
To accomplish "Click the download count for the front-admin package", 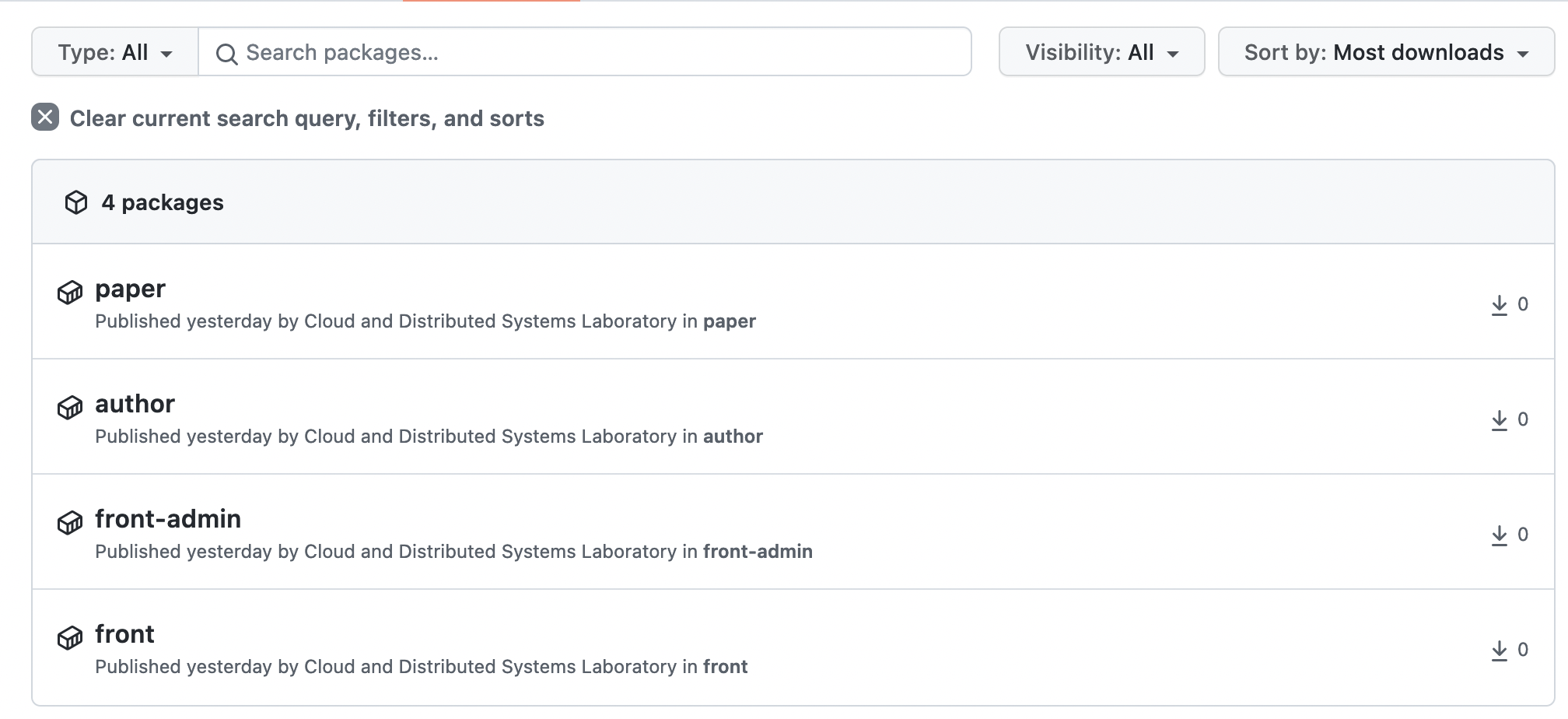I will (x=1523, y=534).
